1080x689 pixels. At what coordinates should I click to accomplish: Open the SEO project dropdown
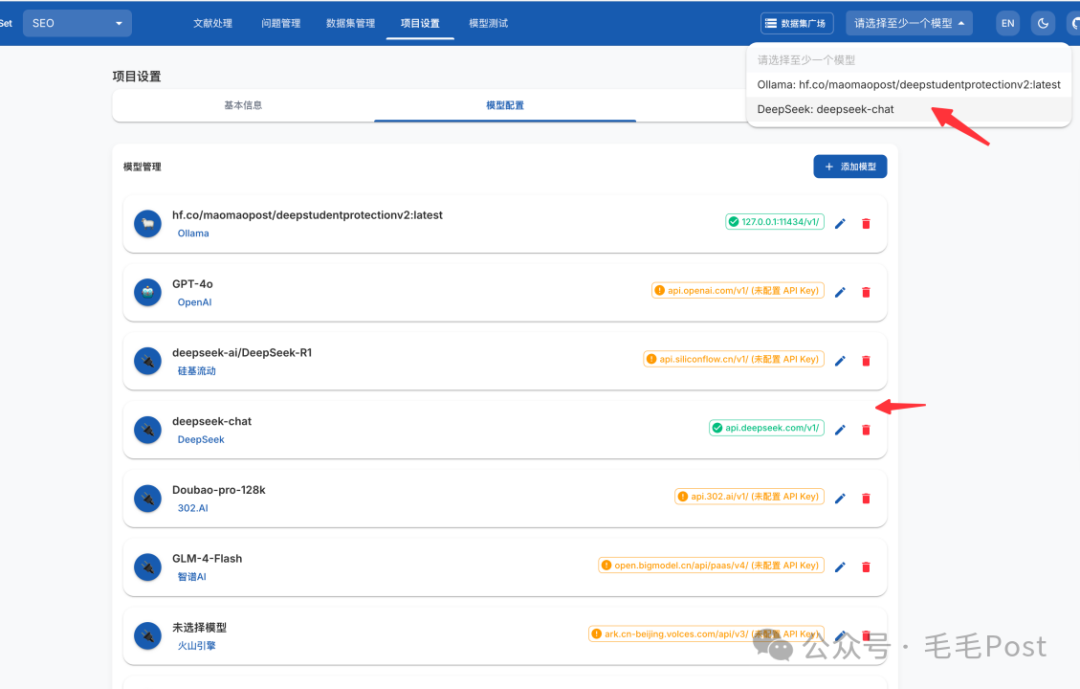(77, 22)
